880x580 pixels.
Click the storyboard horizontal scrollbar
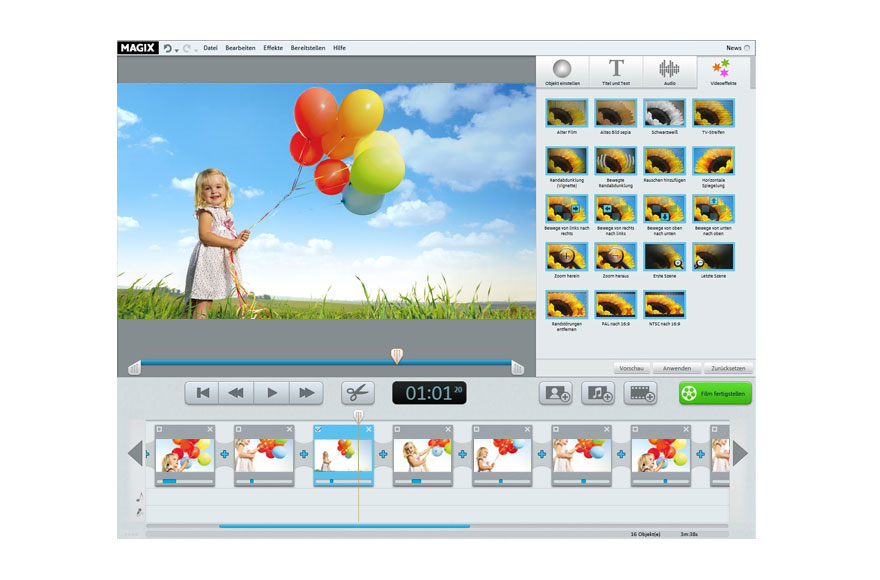point(344,526)
